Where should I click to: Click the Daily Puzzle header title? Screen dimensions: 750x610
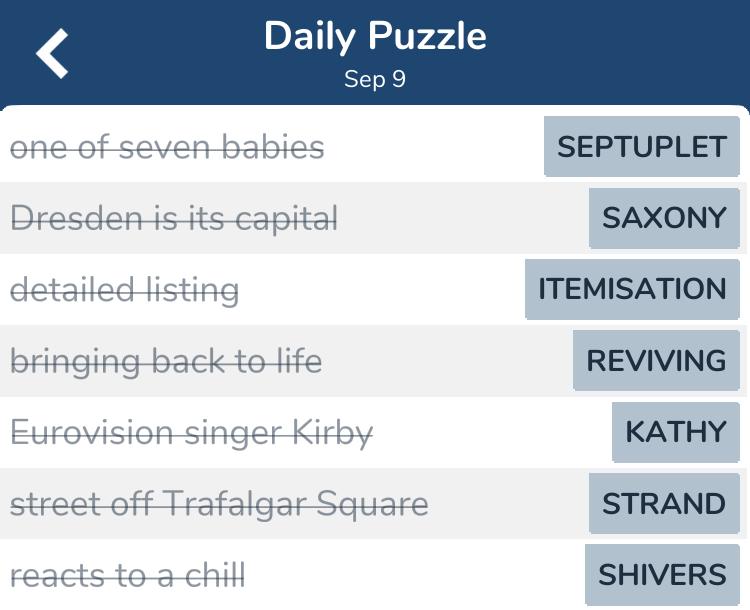[375, 36]
